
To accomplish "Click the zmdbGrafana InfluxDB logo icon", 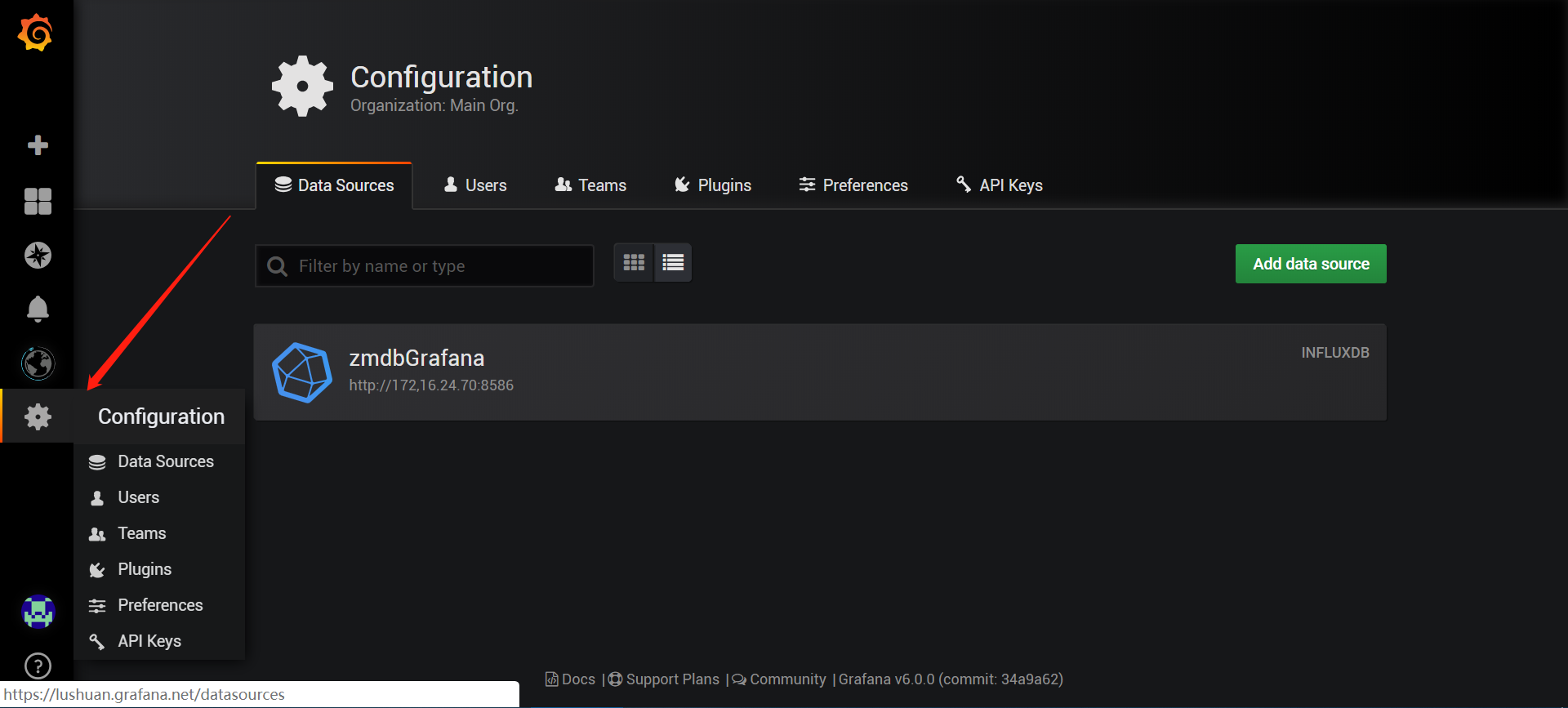I will 302,372.
